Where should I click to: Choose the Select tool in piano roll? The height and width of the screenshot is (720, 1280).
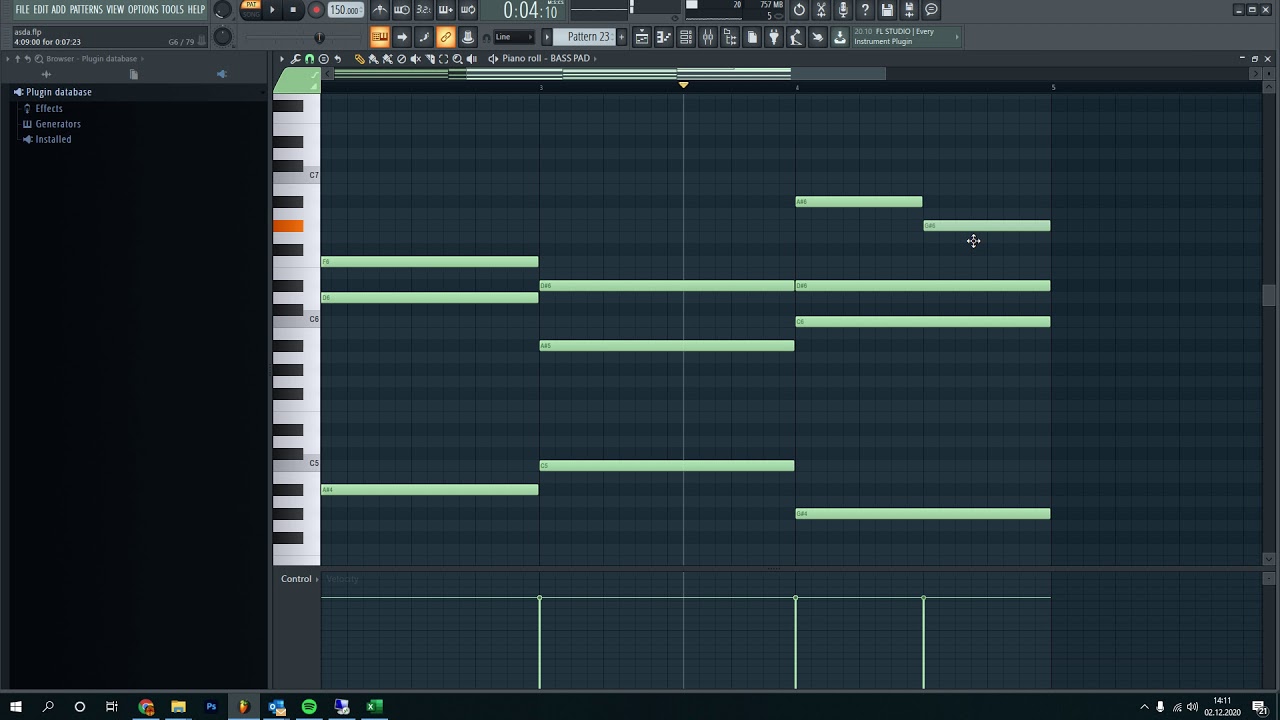(x=443, y=59)
